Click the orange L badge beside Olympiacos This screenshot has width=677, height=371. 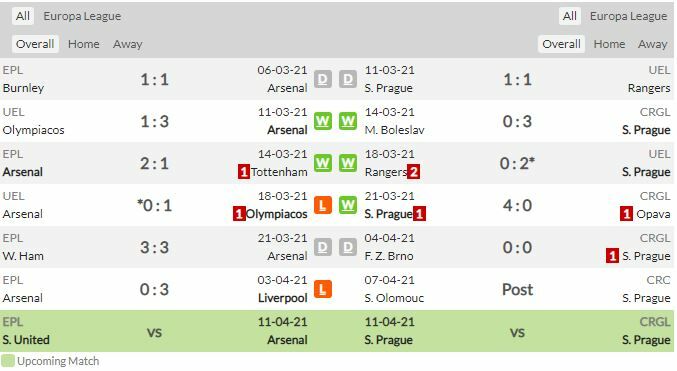pos(323,205)
